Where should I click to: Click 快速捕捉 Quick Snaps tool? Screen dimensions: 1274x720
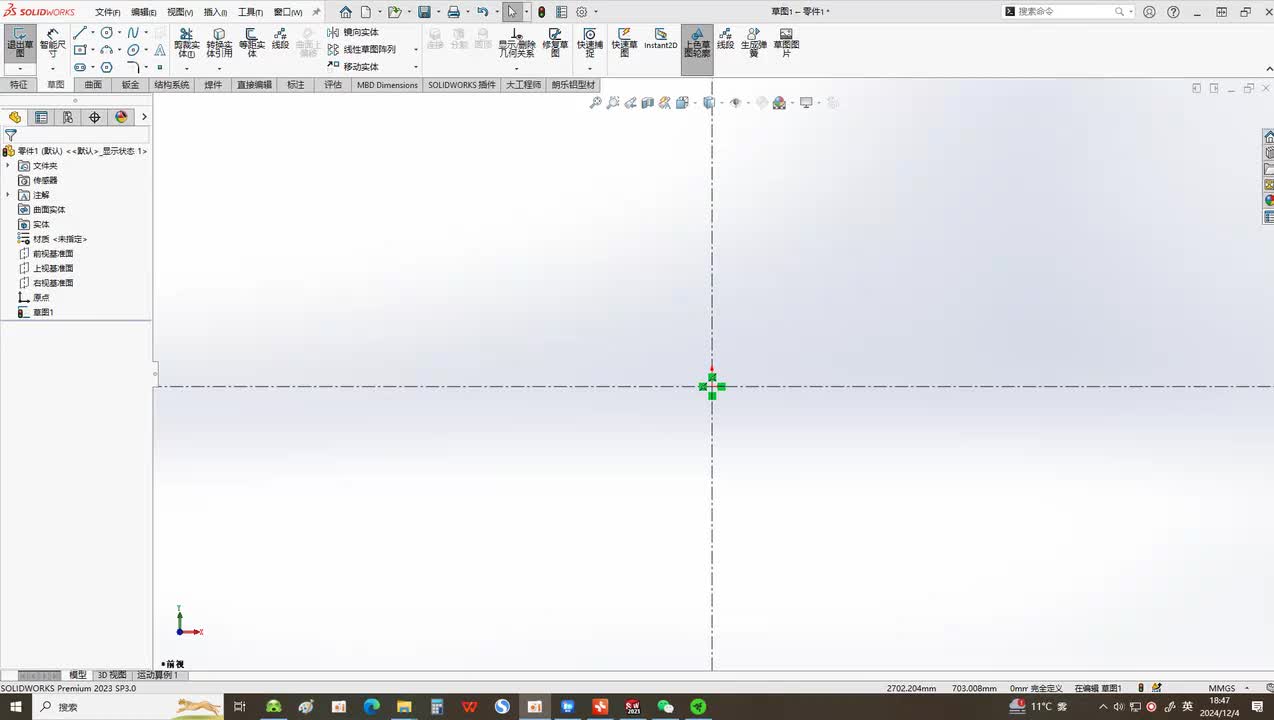coord(590,42)
